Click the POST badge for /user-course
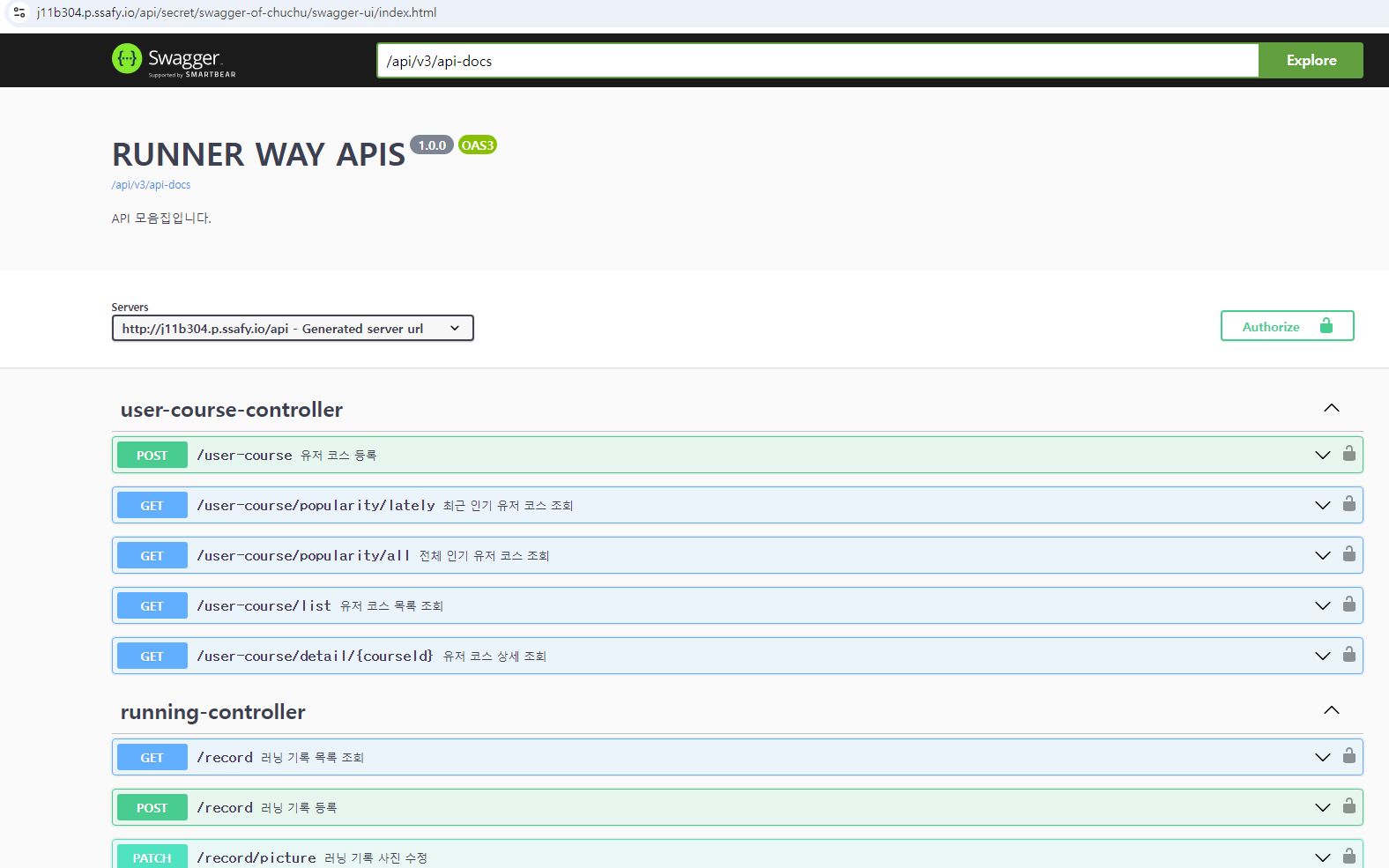The image size is (1389, 868). point(152,455)
